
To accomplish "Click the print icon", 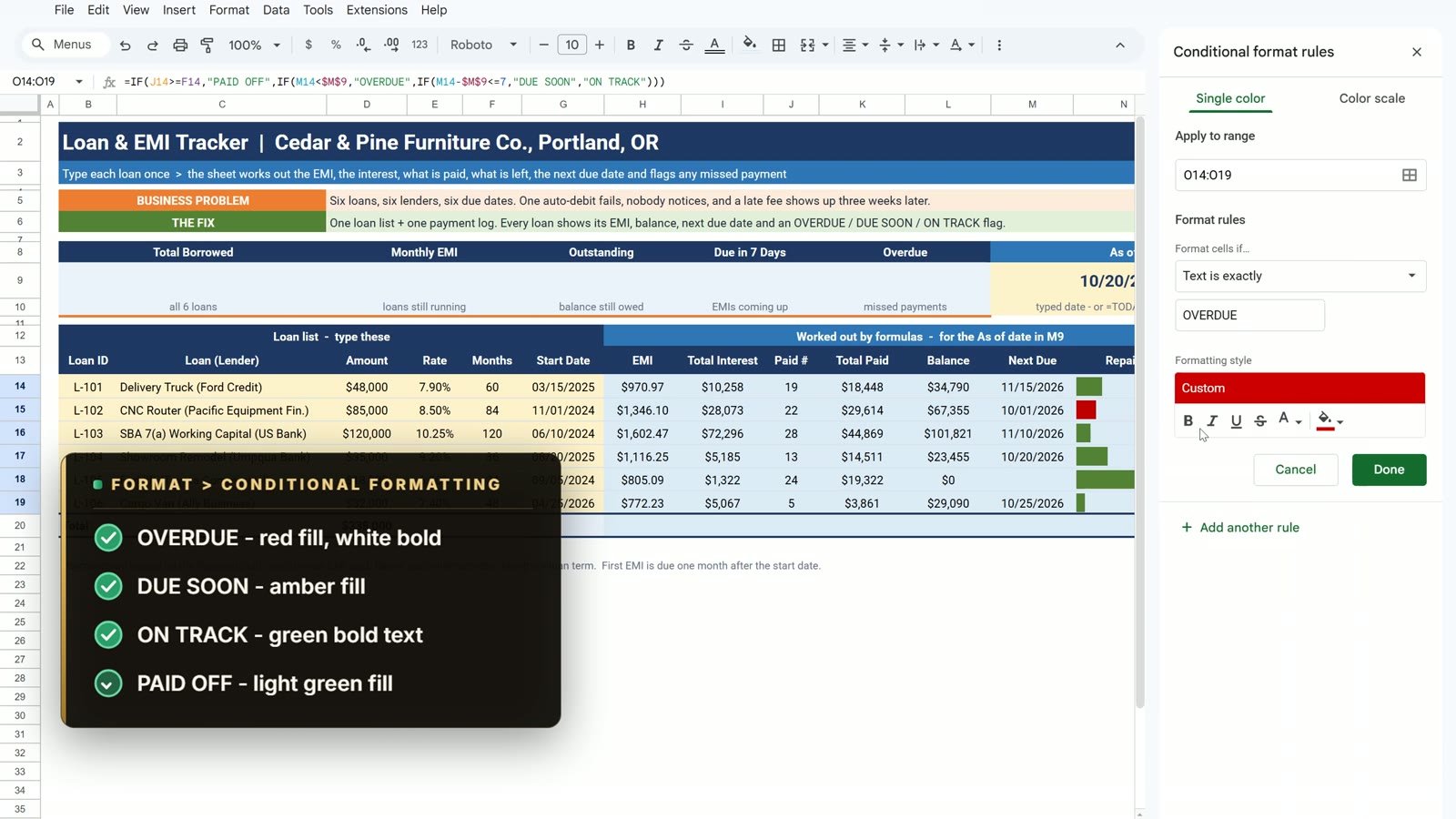I will pyautogui.click(x=180, y=45).
